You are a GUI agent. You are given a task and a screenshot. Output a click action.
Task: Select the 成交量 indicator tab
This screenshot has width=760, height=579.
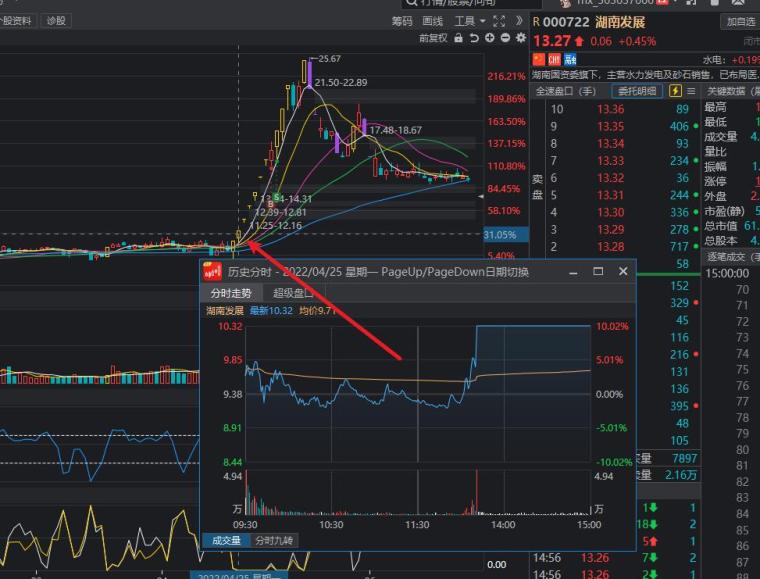226,540
